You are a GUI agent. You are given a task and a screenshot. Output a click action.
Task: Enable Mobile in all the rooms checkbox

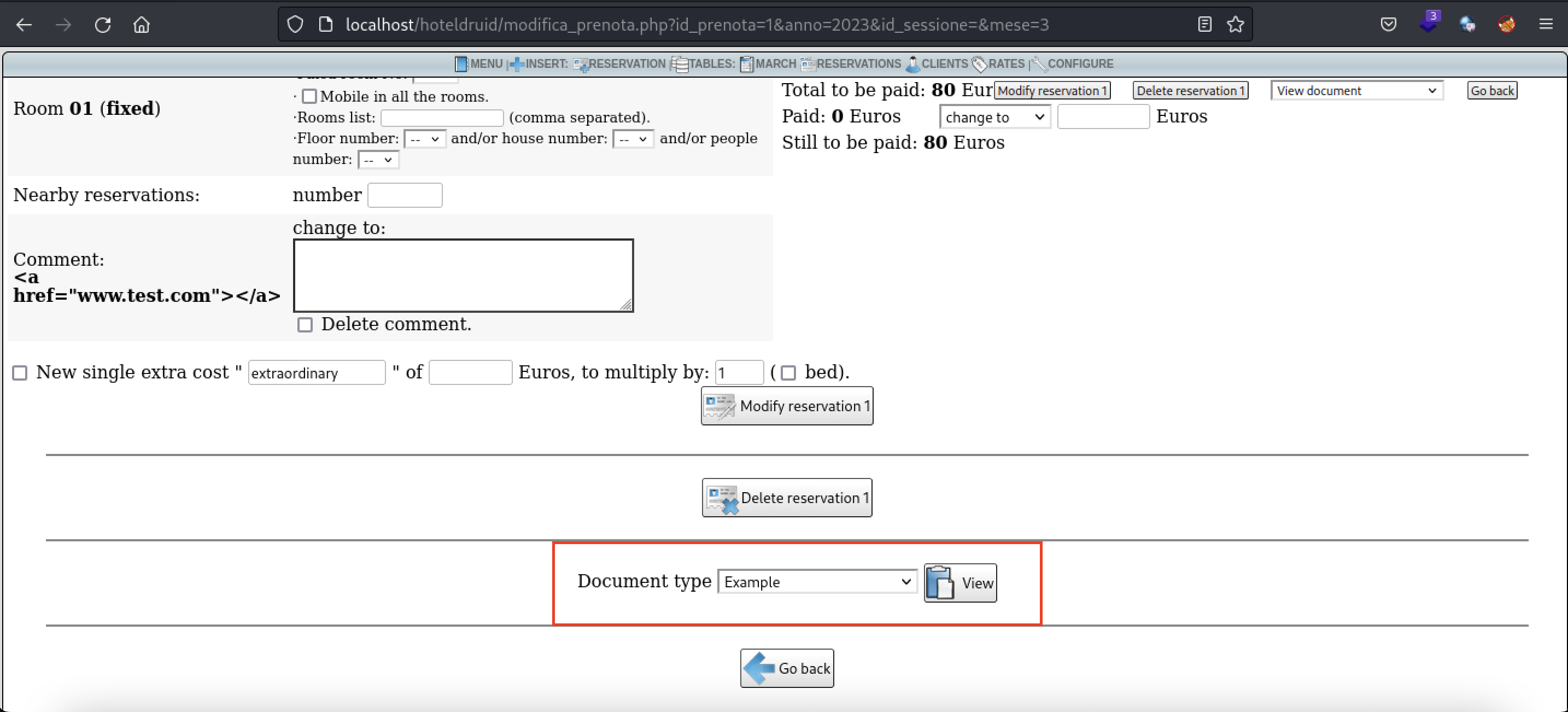309,96
